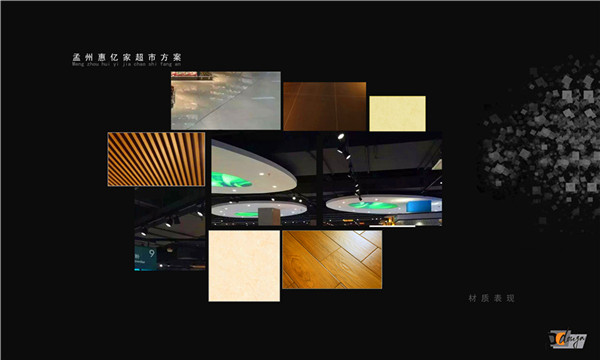Viewport: 600px width, 360px height.
Task: Pick the pale yellow material swatch
Action: click(397, 114)
